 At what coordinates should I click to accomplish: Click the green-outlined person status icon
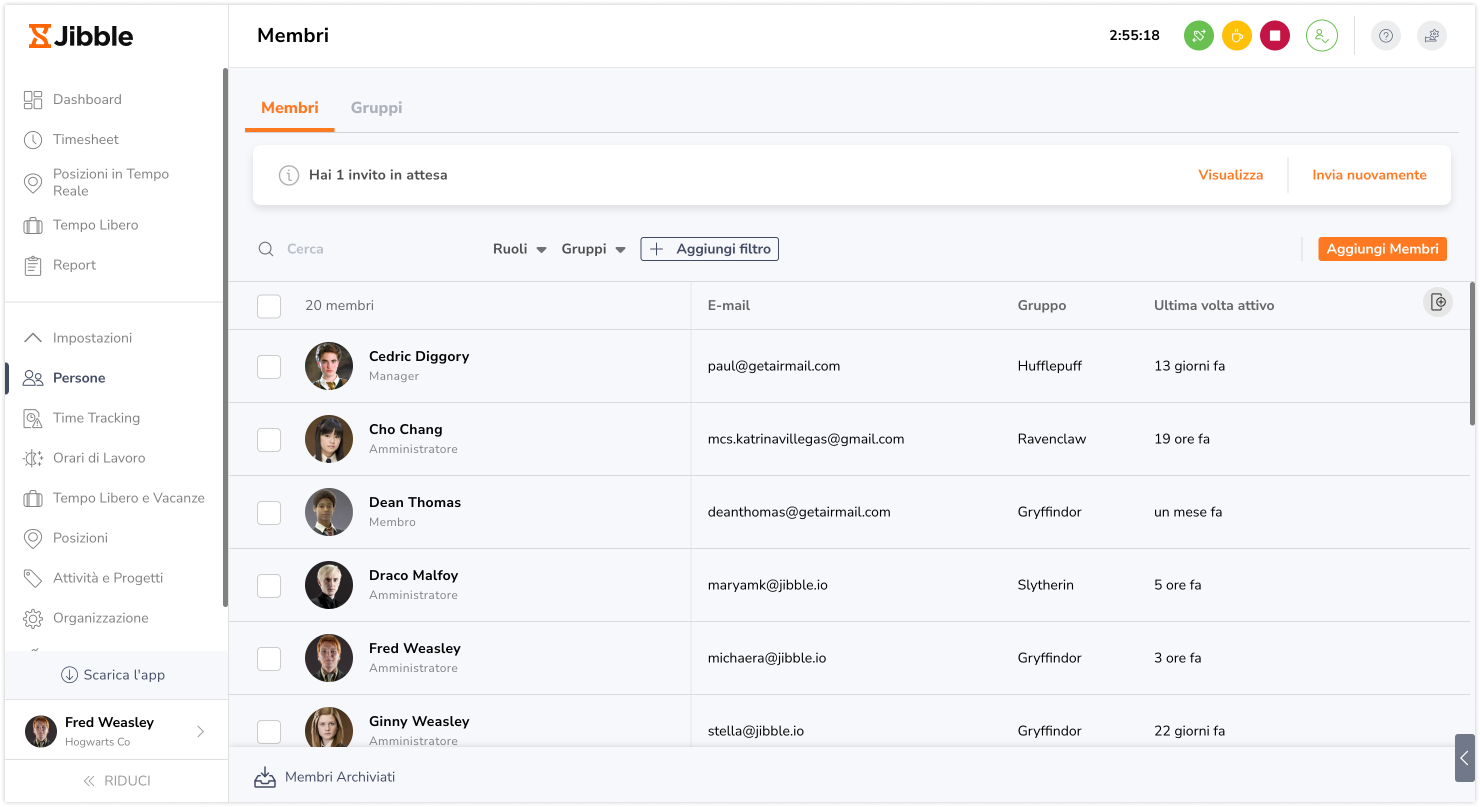1322,36
